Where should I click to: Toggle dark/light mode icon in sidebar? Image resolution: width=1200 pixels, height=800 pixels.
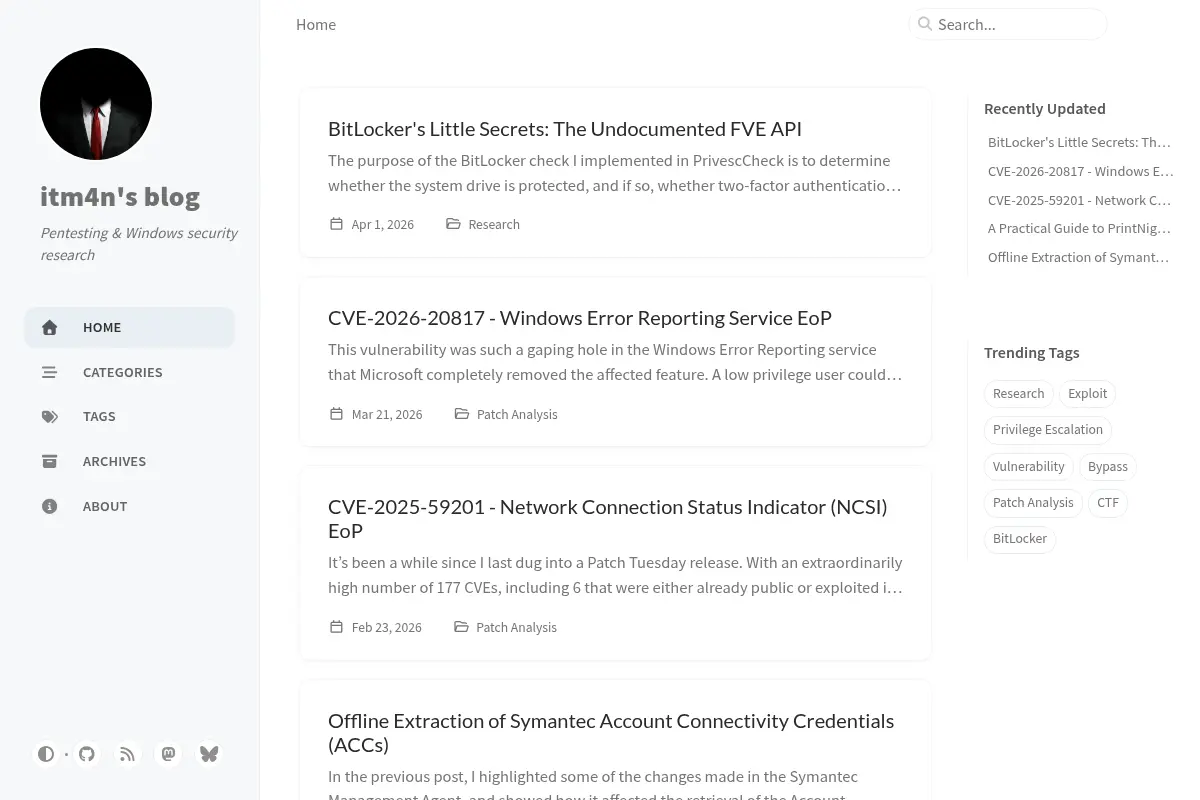(46, 754)
